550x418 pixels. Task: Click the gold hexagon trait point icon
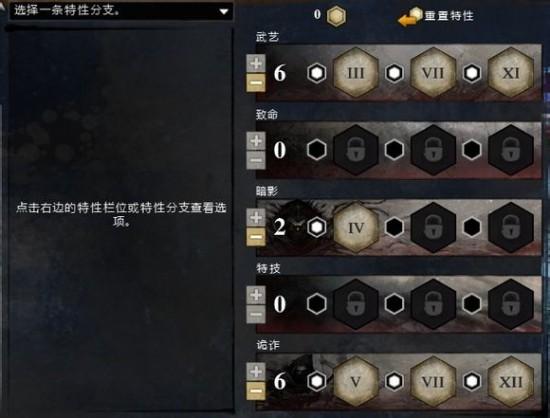tap(336, 16)
